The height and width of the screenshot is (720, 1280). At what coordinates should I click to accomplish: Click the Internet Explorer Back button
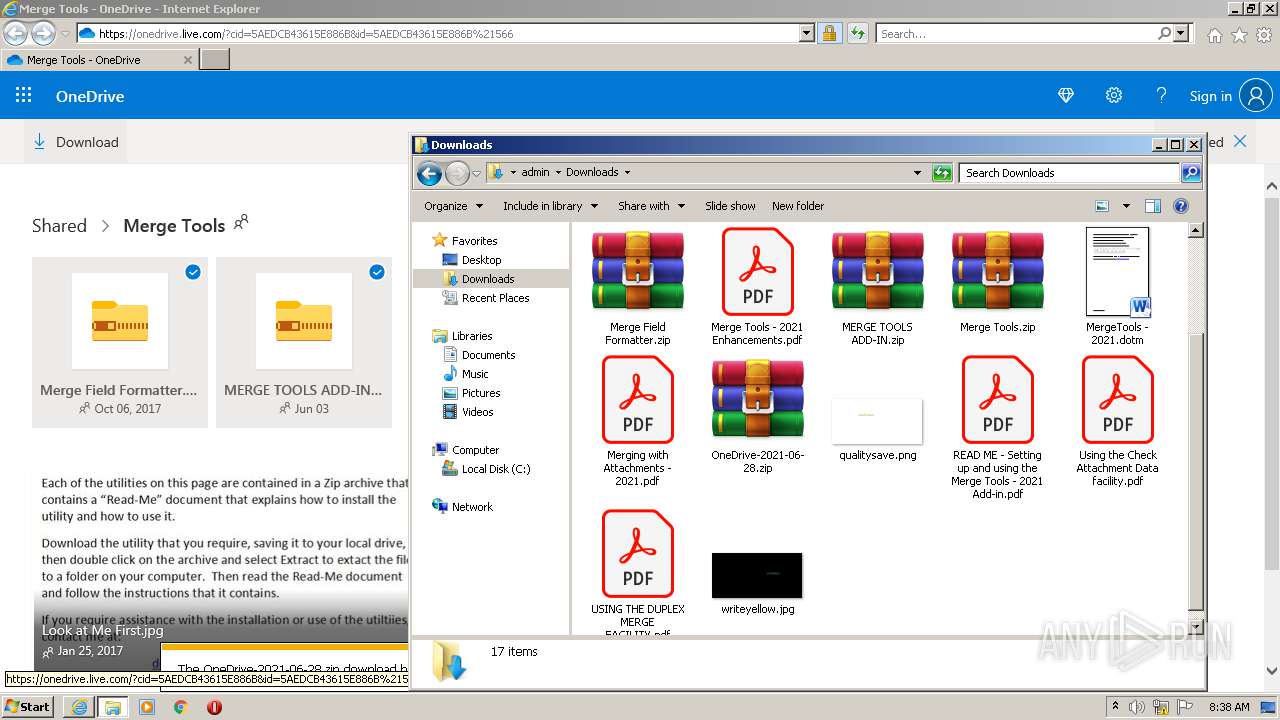(16, 33)
